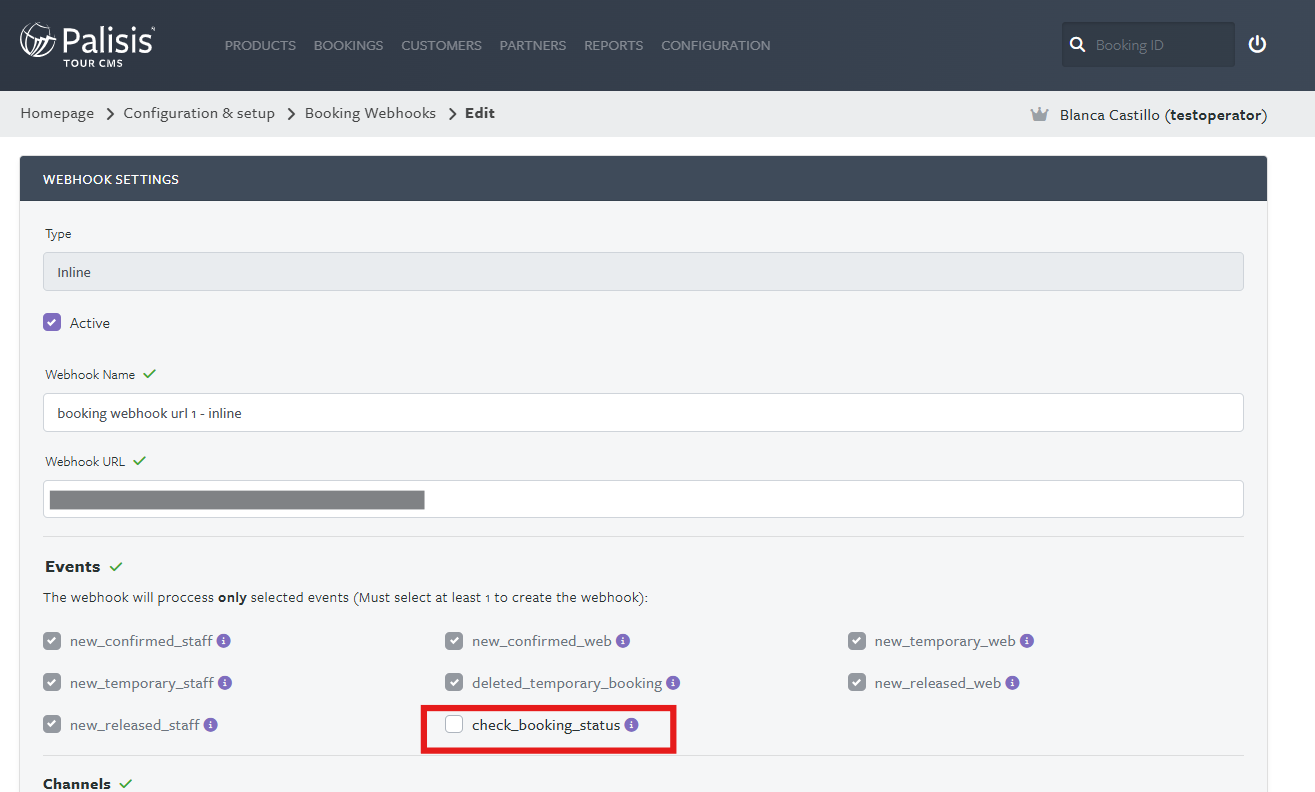Toggle the new_temporary_web checkbox

pyautogui.click(x=857, y=641)
